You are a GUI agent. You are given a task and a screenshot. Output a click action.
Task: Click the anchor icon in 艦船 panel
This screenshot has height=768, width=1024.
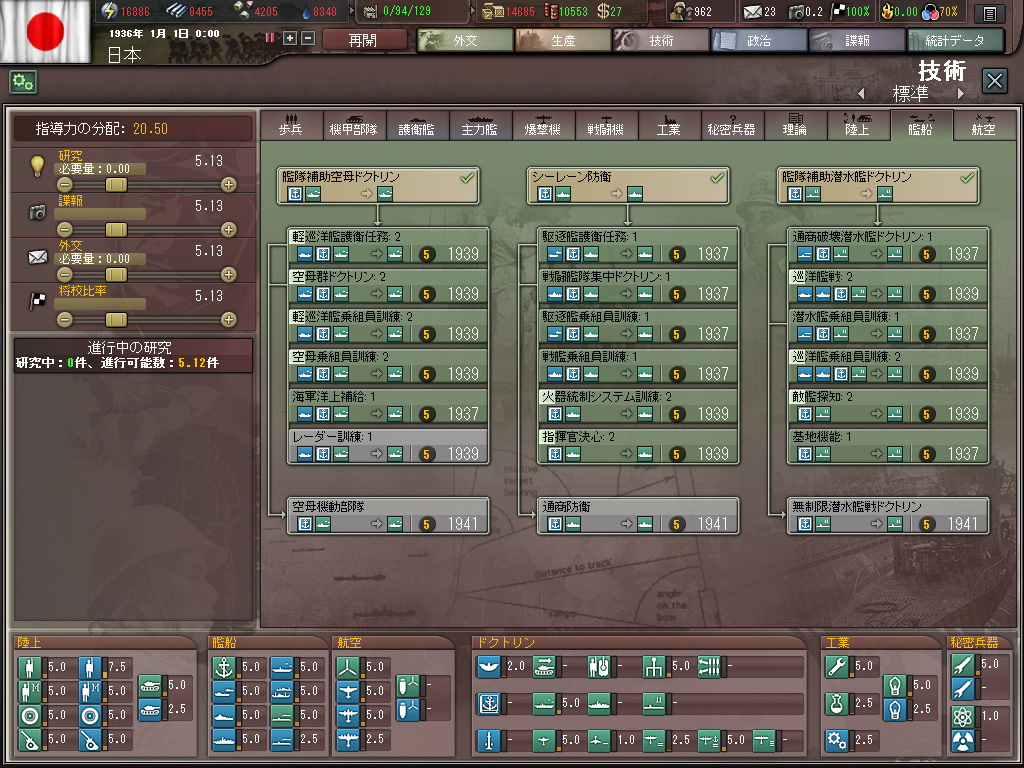tap(224, 667)
